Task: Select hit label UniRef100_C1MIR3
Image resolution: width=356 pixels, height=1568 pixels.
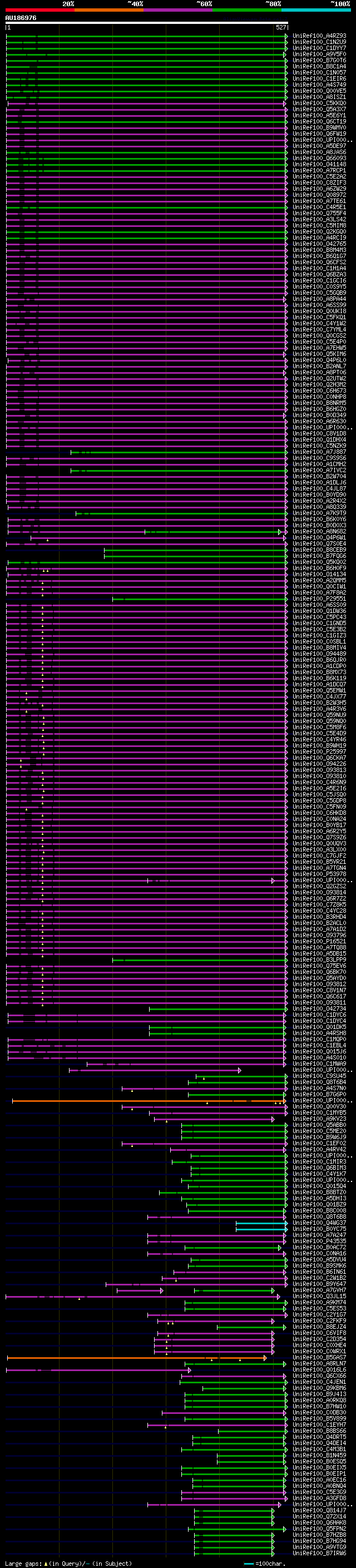Action: (x=319, y=1161)
